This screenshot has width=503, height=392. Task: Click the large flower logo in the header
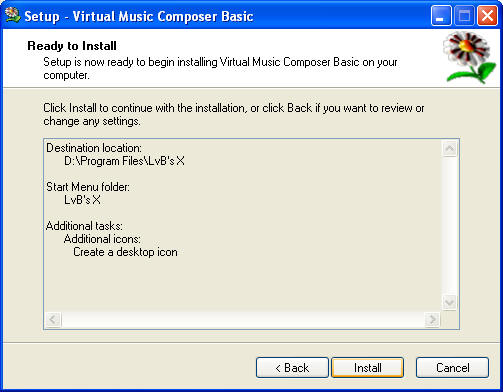click(x=469, y=57)
